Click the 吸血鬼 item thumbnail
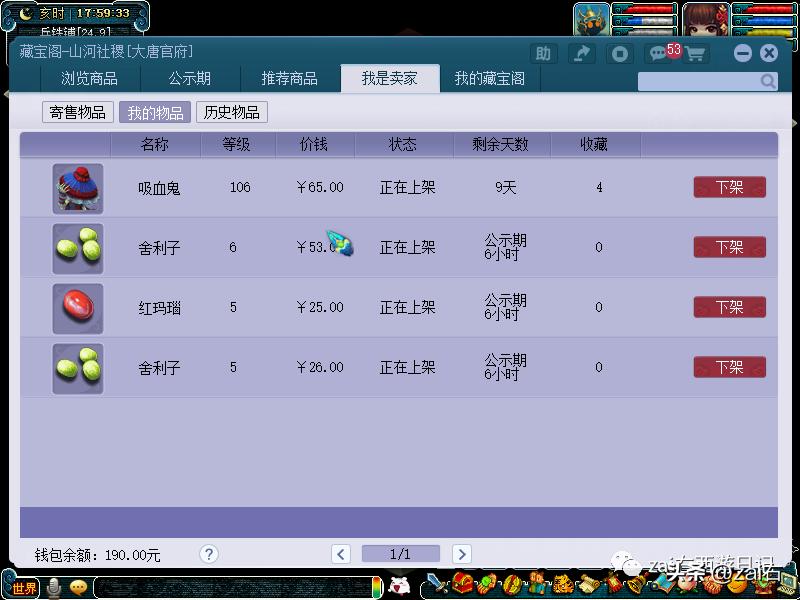 (x=78, y=189)
